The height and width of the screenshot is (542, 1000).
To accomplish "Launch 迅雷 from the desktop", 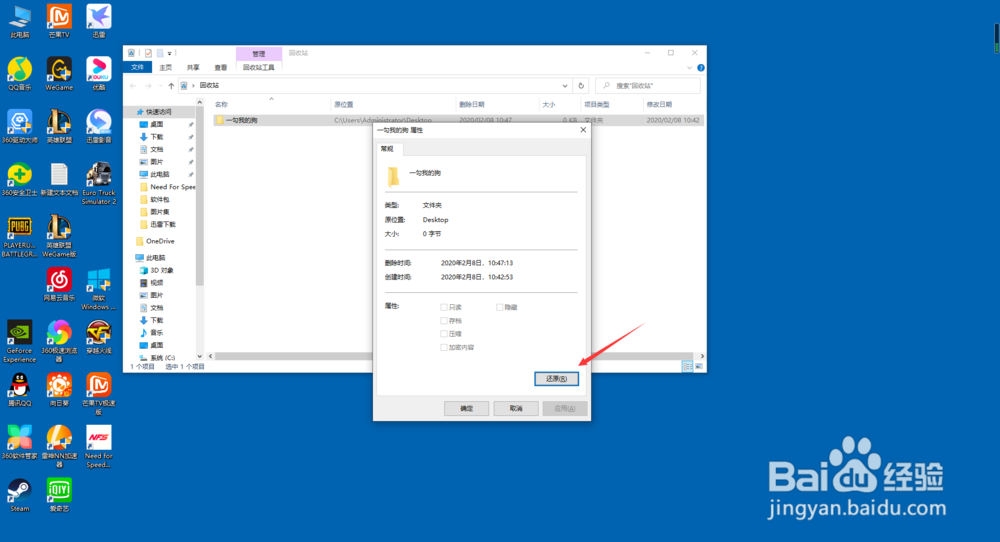I will (99, 21).
